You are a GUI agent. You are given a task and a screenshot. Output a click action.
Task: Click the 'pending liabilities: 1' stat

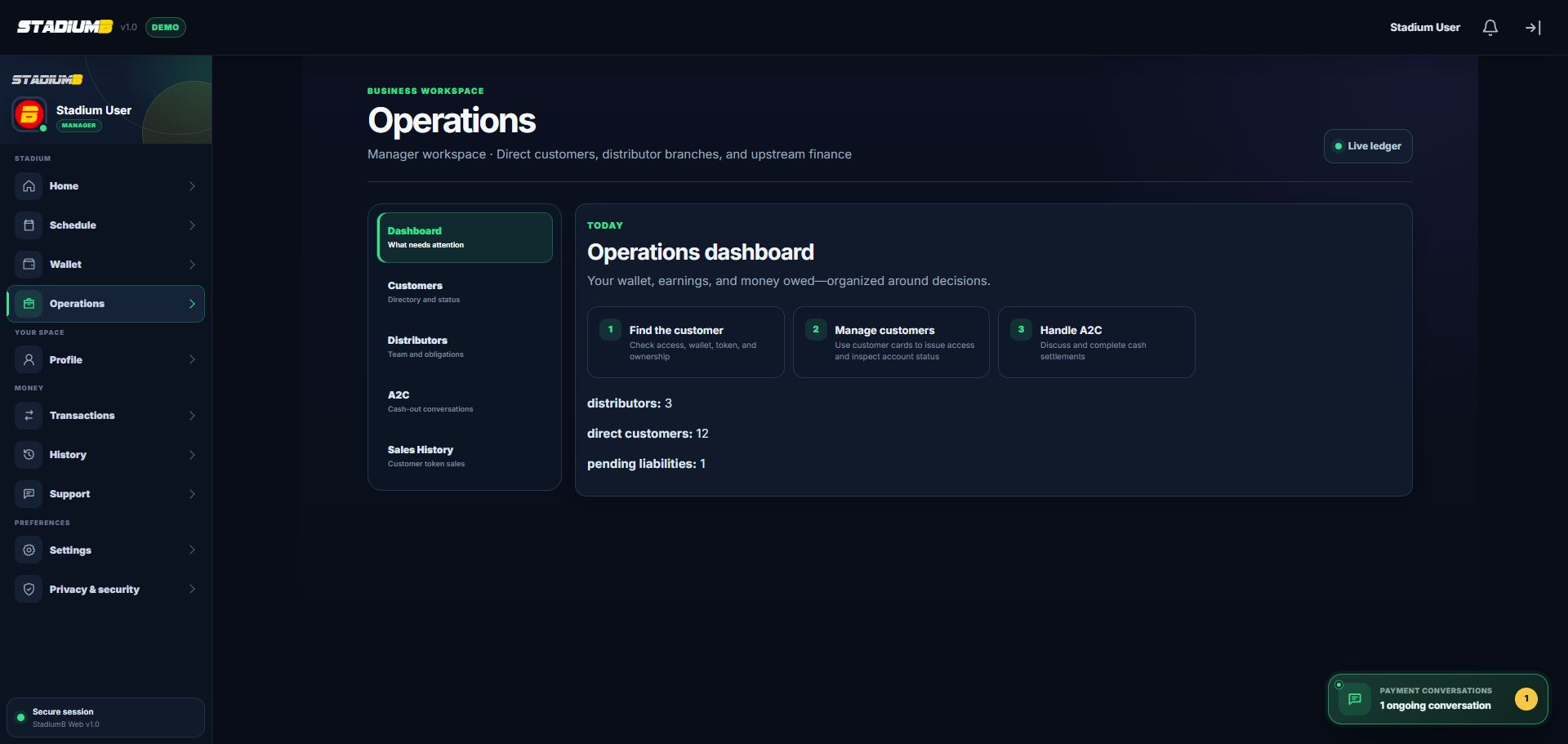pyautogui.click(x=646, y=464)
